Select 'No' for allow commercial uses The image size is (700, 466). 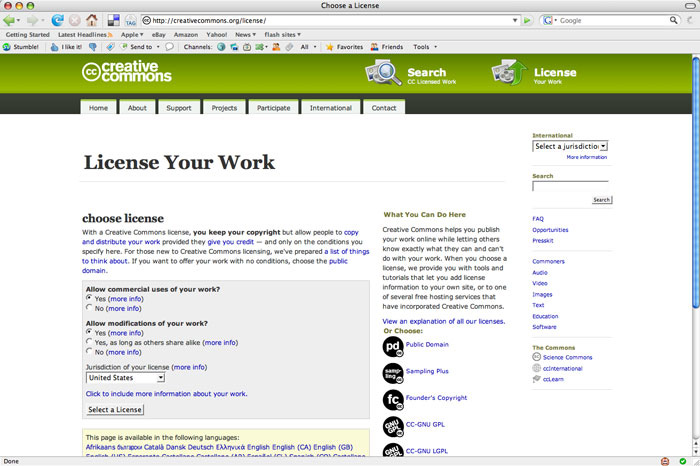(x=89, y=308)
